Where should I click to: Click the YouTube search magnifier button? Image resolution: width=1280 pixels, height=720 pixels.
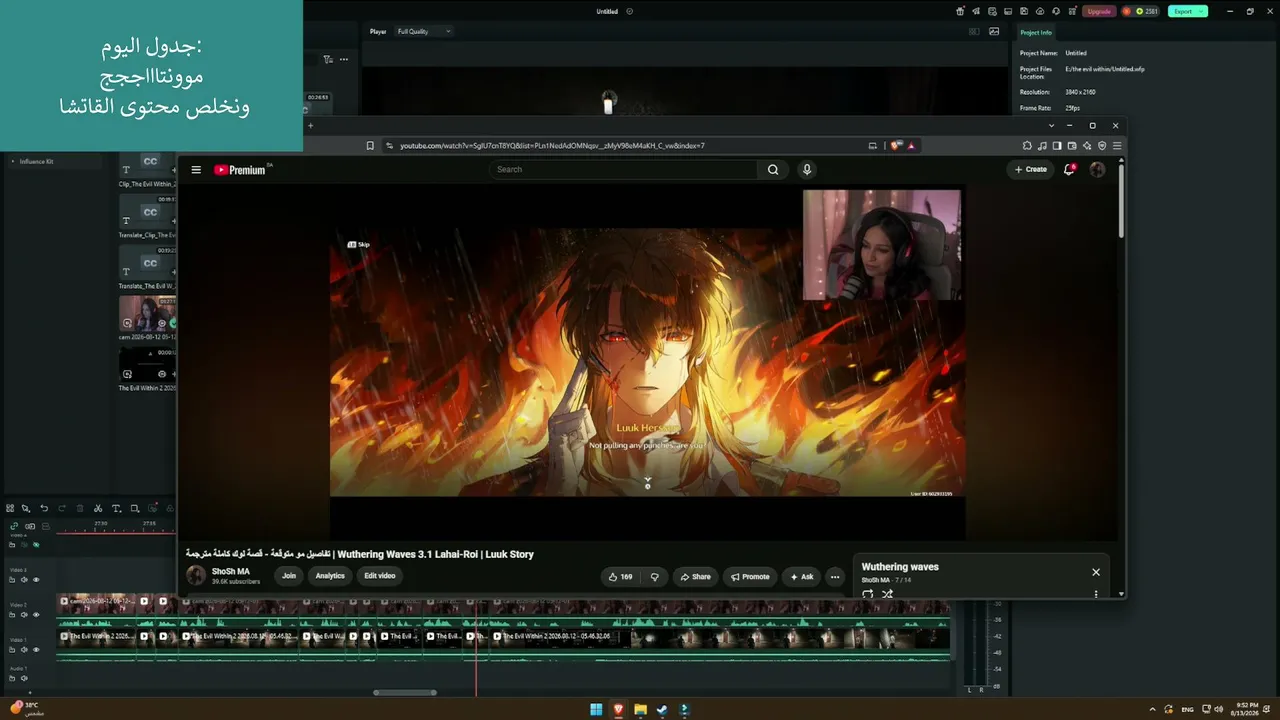click(x=773, y=170)
